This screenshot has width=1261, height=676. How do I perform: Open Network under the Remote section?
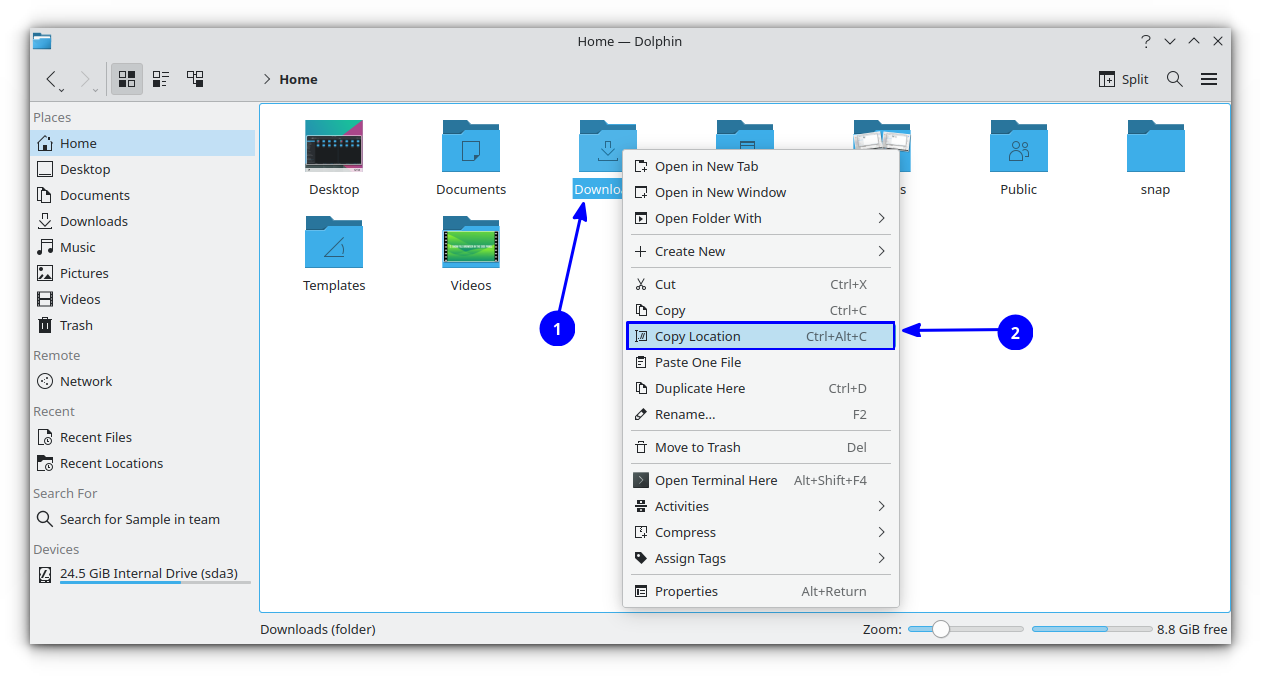tap(85, 380)
